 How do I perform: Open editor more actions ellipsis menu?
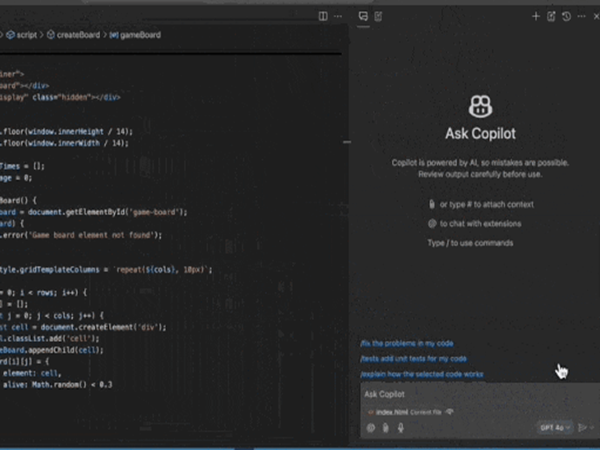(x=339, y=16)
